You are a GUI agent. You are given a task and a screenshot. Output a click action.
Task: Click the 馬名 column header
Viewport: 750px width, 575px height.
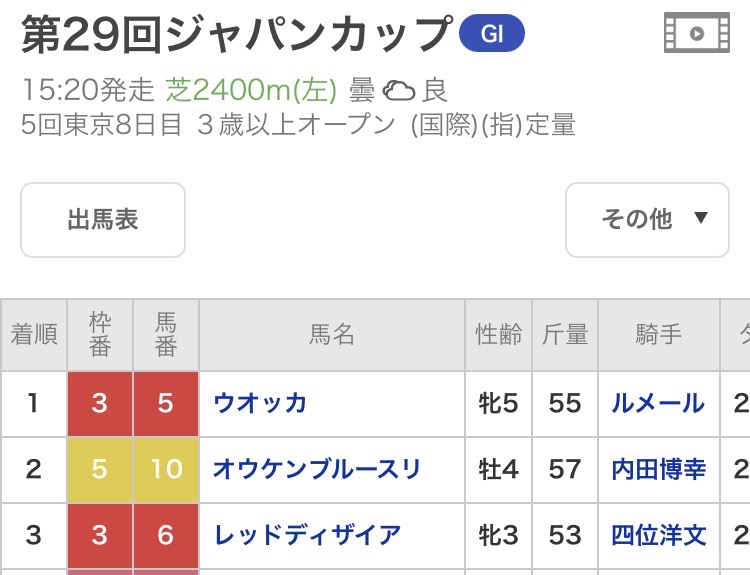(331, 335)
